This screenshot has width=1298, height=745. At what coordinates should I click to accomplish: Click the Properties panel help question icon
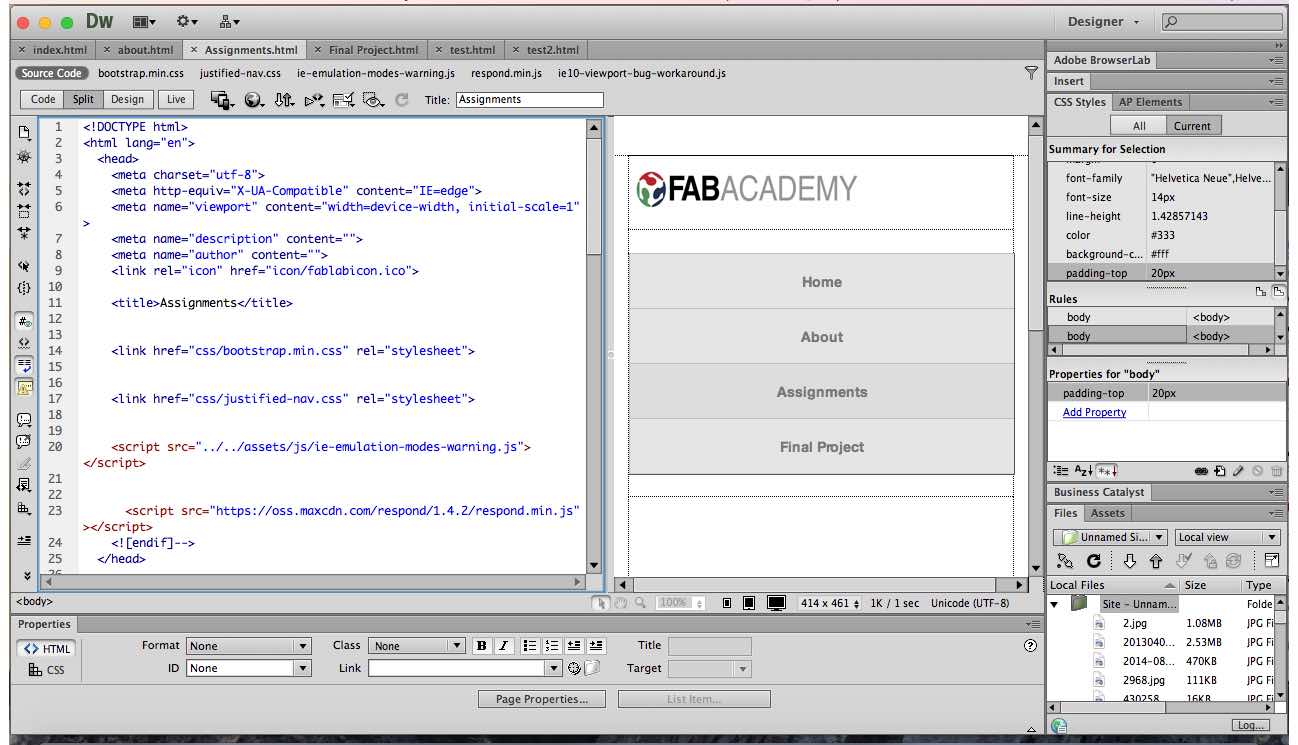[x=1030, y=646]
